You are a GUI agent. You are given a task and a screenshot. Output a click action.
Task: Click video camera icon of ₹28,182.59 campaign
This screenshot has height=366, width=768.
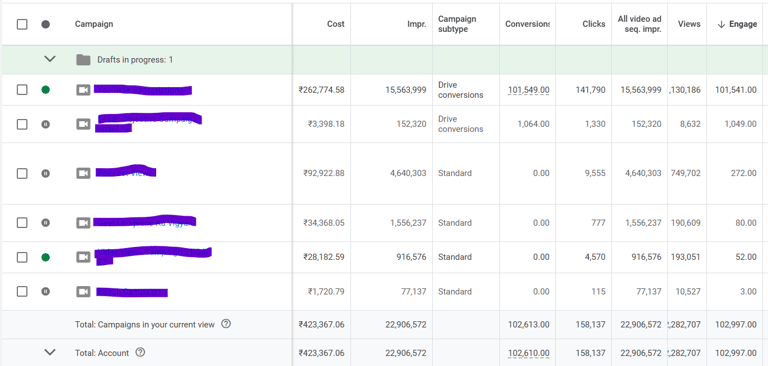point(83,257)
